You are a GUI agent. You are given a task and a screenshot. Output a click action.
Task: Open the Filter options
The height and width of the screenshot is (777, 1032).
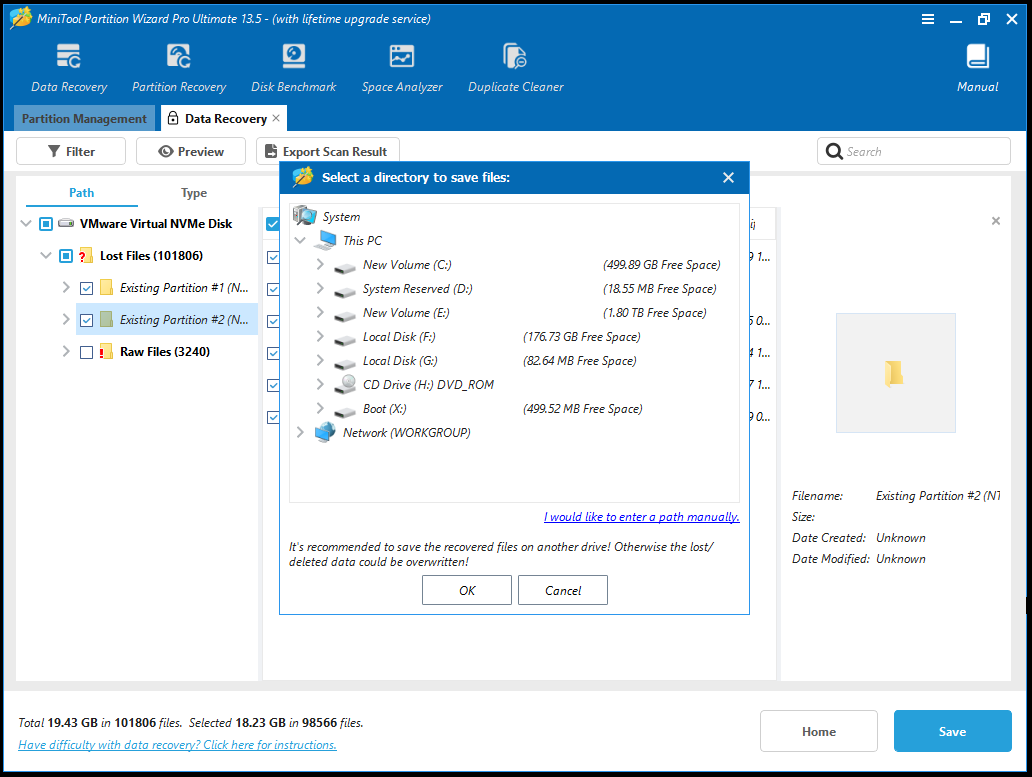point(70,151)
